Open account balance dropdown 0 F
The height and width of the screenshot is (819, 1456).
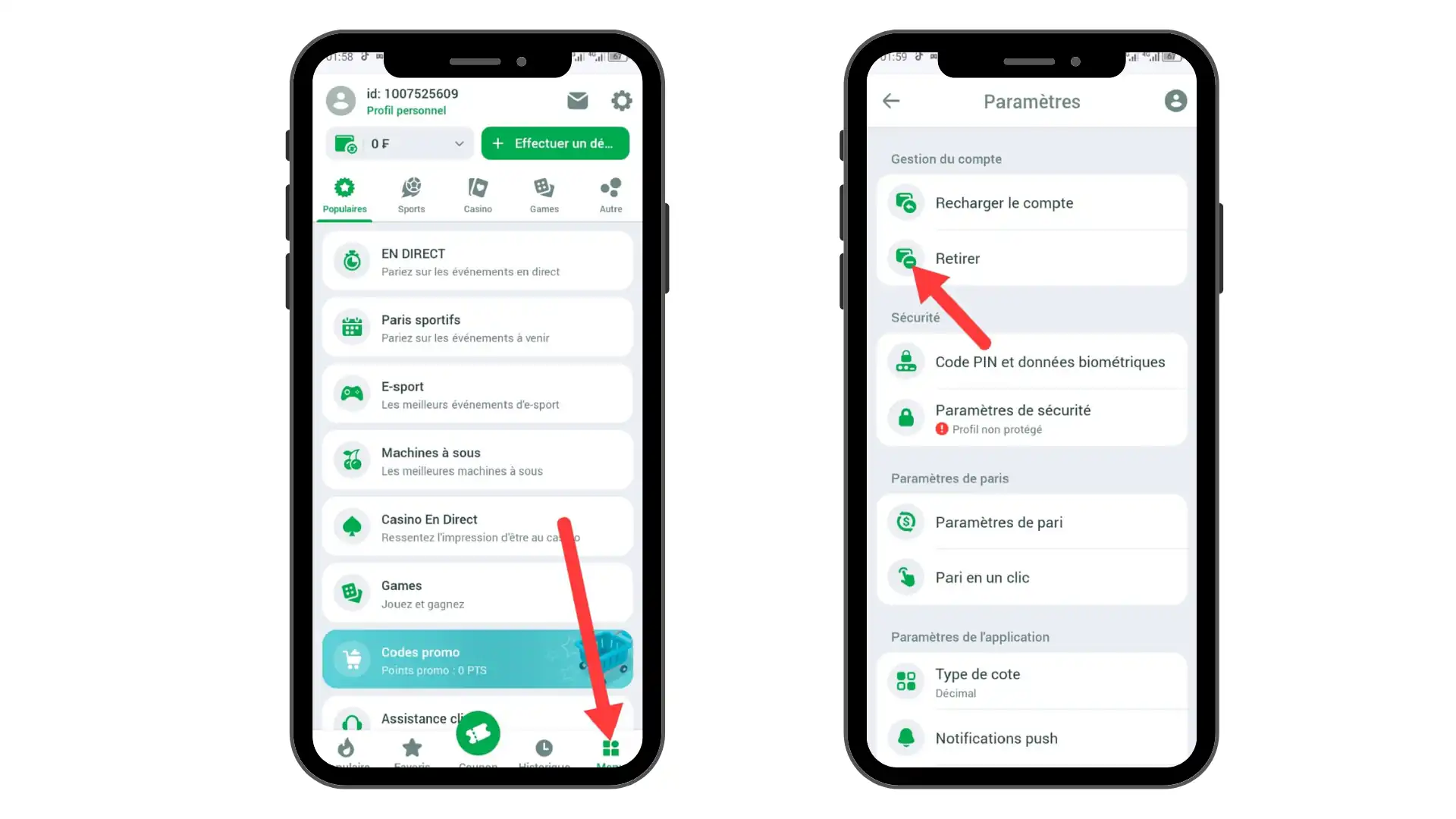point(398,143)
